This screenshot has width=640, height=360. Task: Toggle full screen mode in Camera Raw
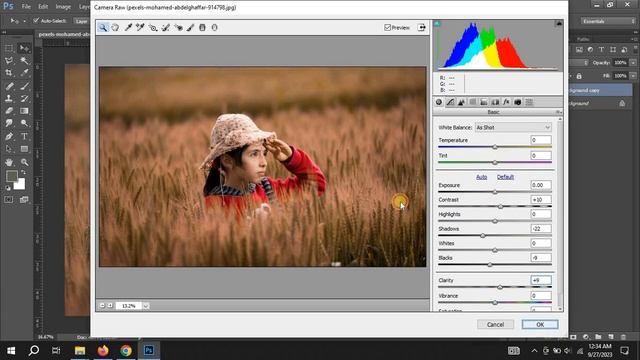pos(422,27)
